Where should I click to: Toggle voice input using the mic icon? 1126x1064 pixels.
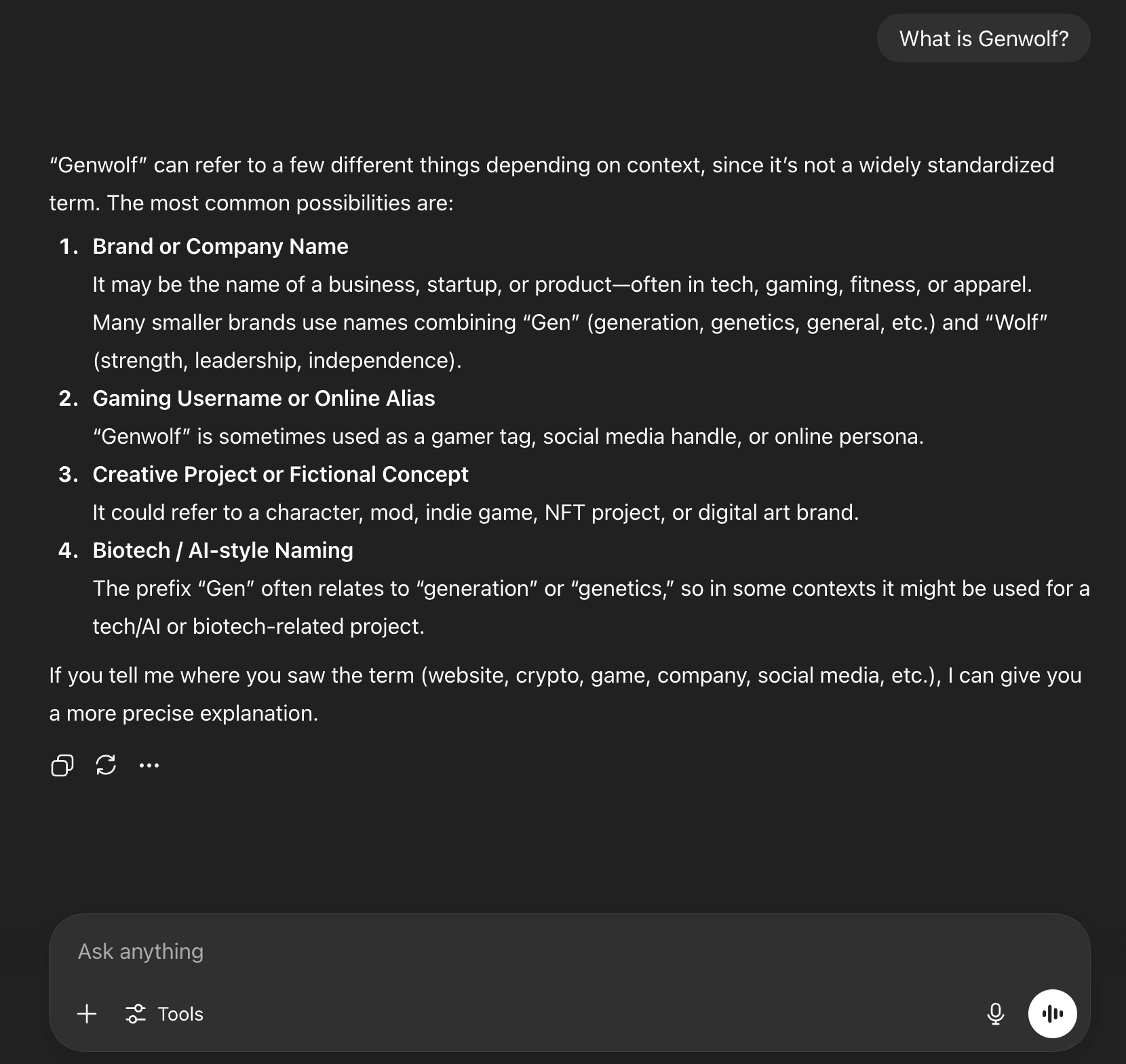995,1014
